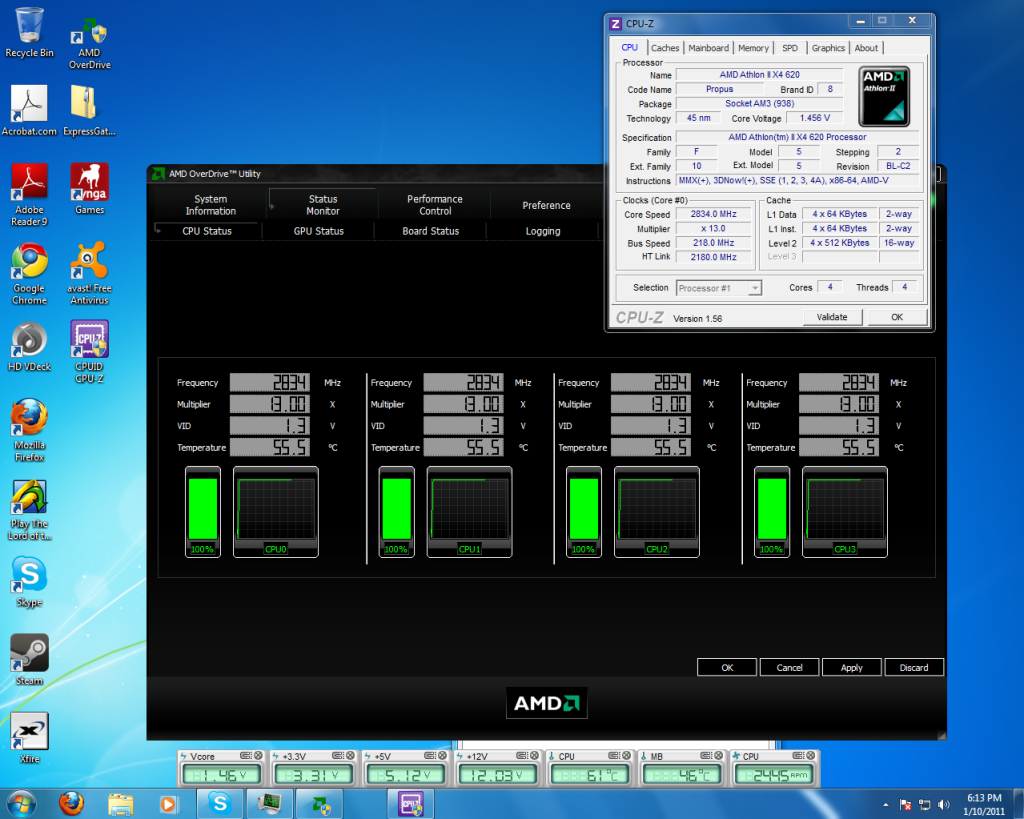This screenshot has width=1024, height=819.
Task: Click the Core Speed 2834.0 MHz field
Action: tap(714, 214)
